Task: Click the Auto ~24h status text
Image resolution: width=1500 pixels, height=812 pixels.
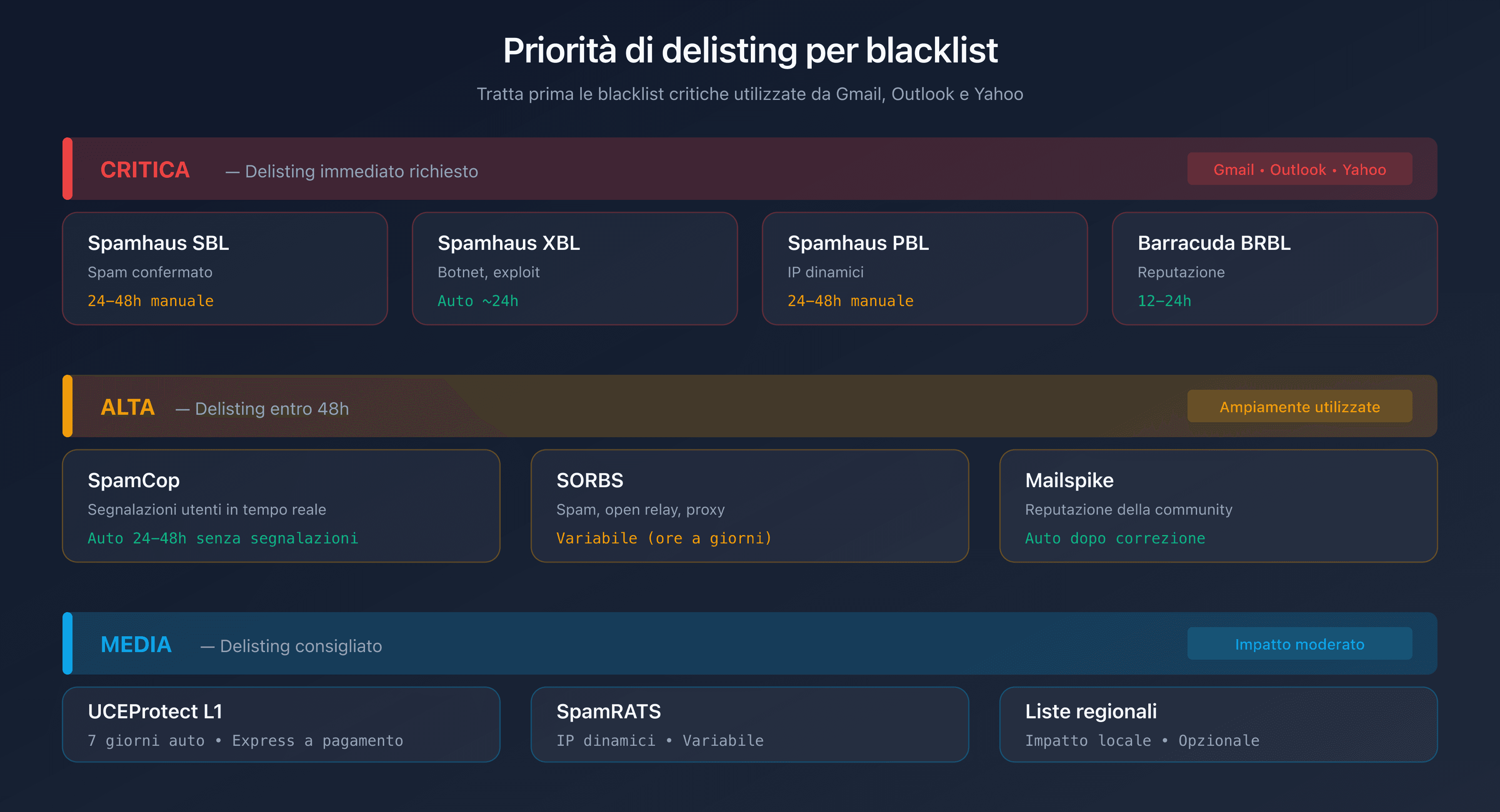Action: [477, 301]
